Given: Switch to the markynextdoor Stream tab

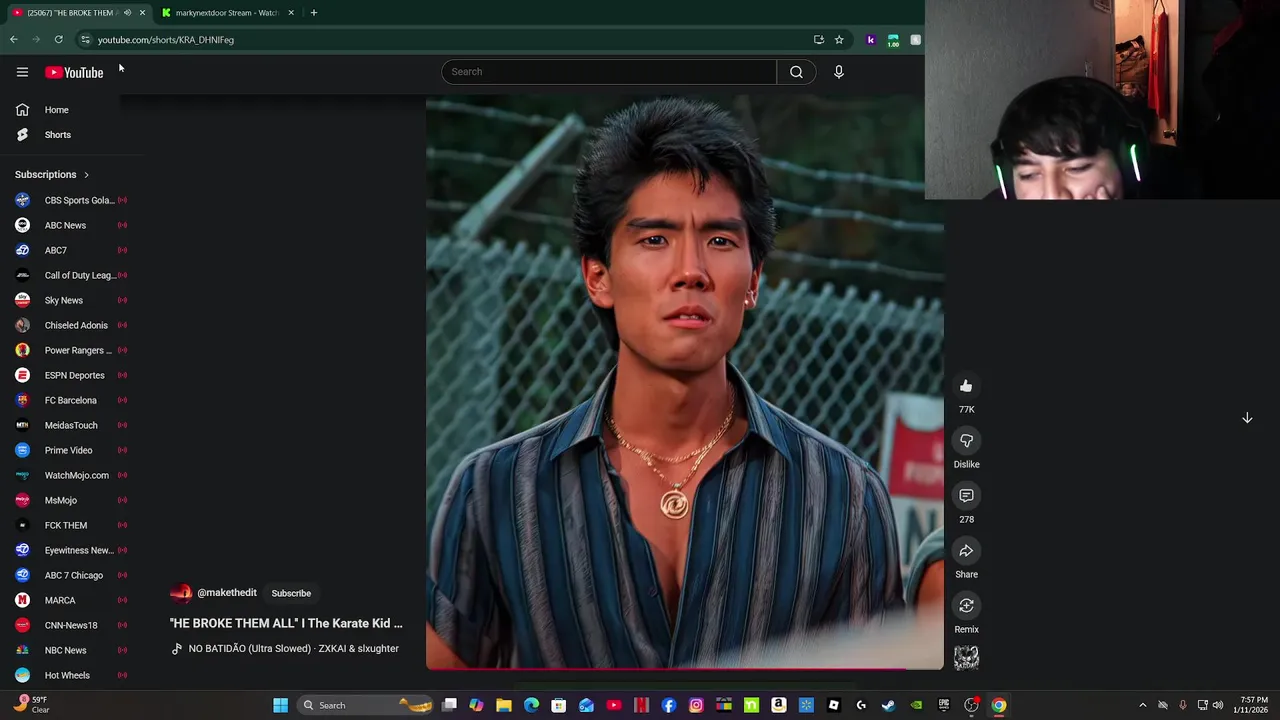Looking at the screenshot, I should coord(227,13).
